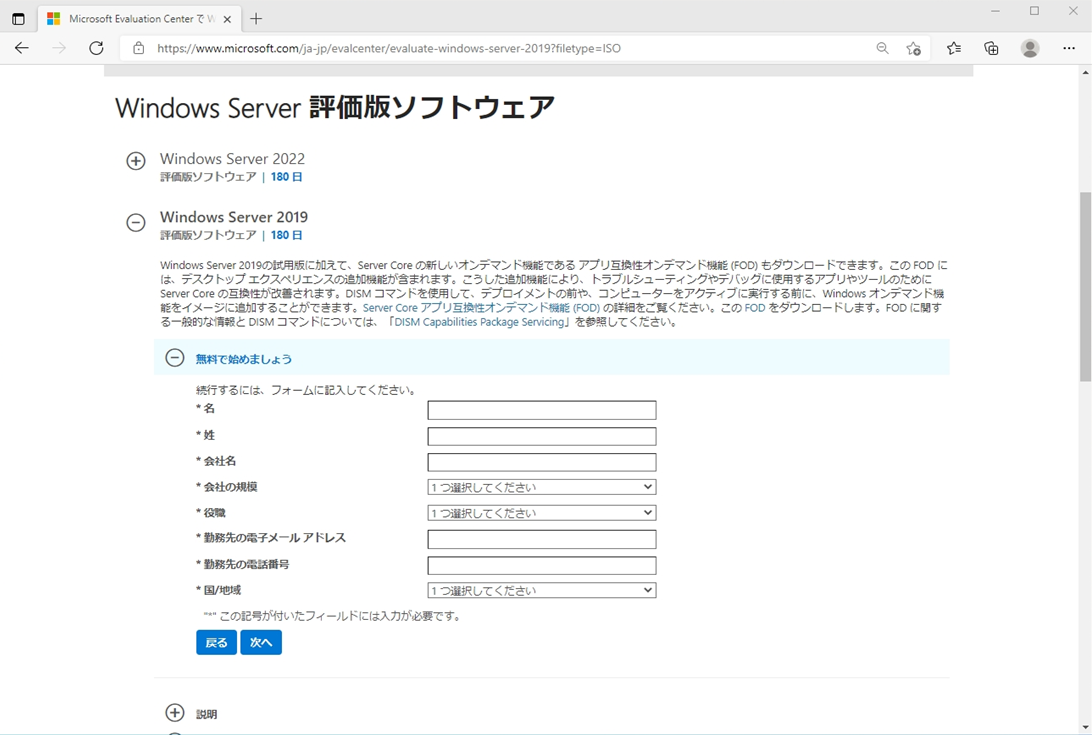Viewport: 1092px width, 735px height.
Task: Minimize the browser window
Action: pyautogui.click(x=995, y=11)
